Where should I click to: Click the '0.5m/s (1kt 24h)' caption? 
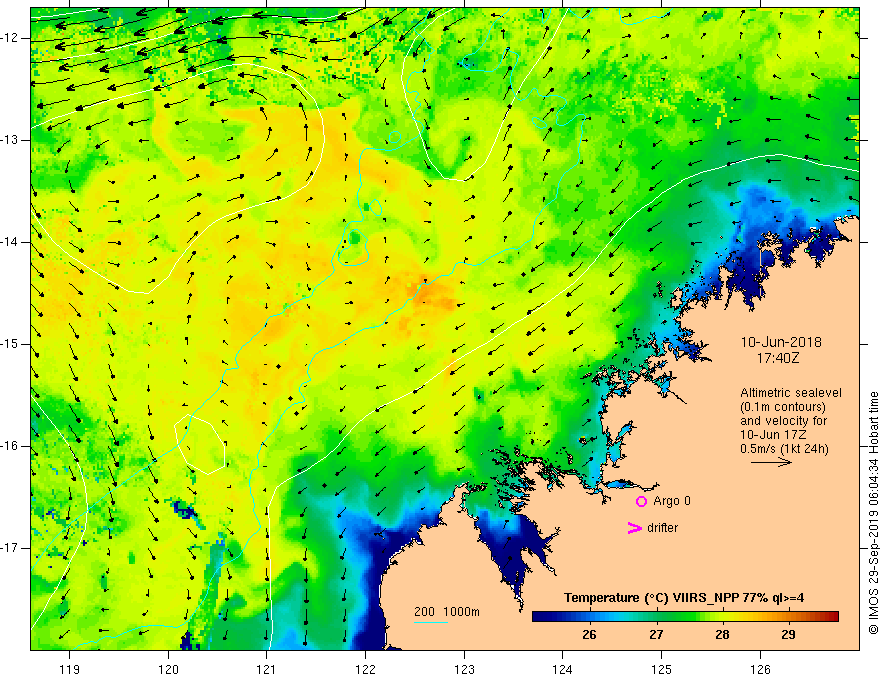point(784,449)
